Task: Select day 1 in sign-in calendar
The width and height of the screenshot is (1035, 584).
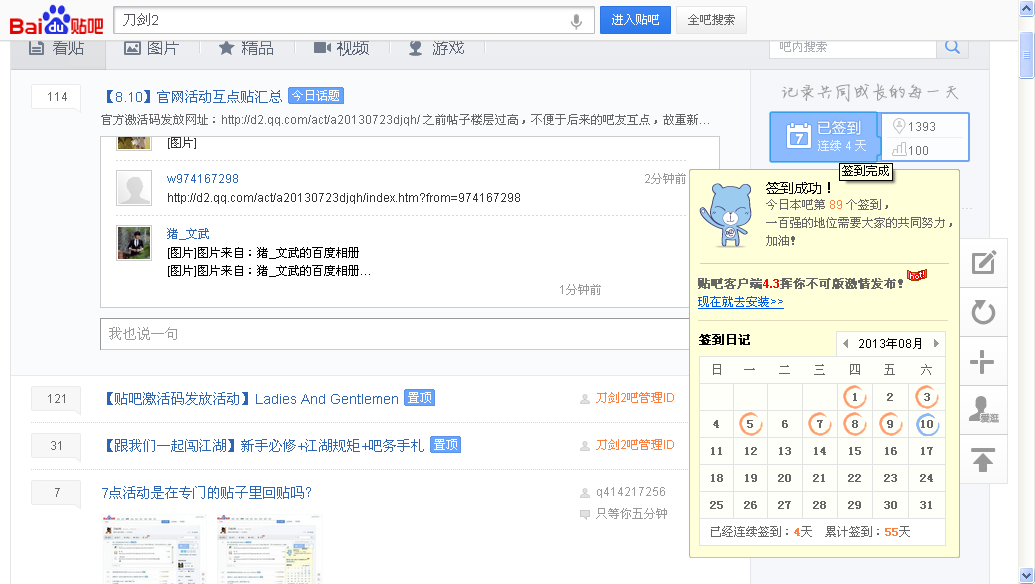Action: coord(854,397)
